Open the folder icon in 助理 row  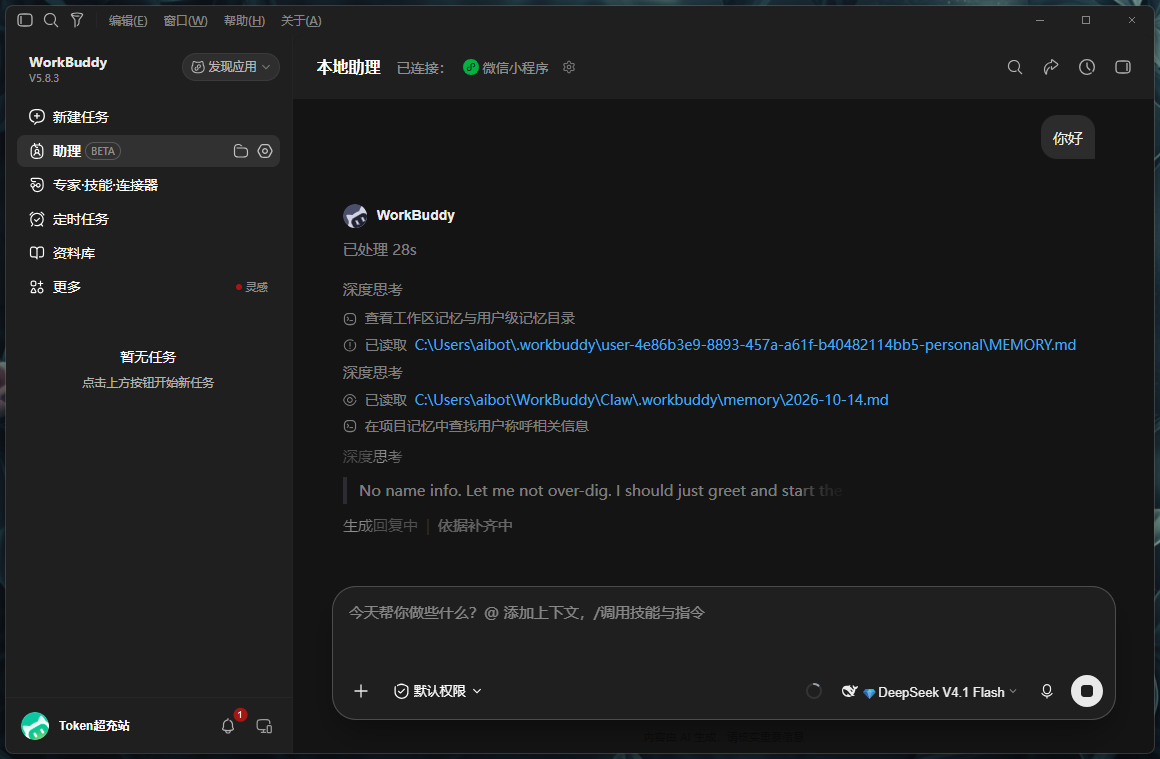point(240,151)
